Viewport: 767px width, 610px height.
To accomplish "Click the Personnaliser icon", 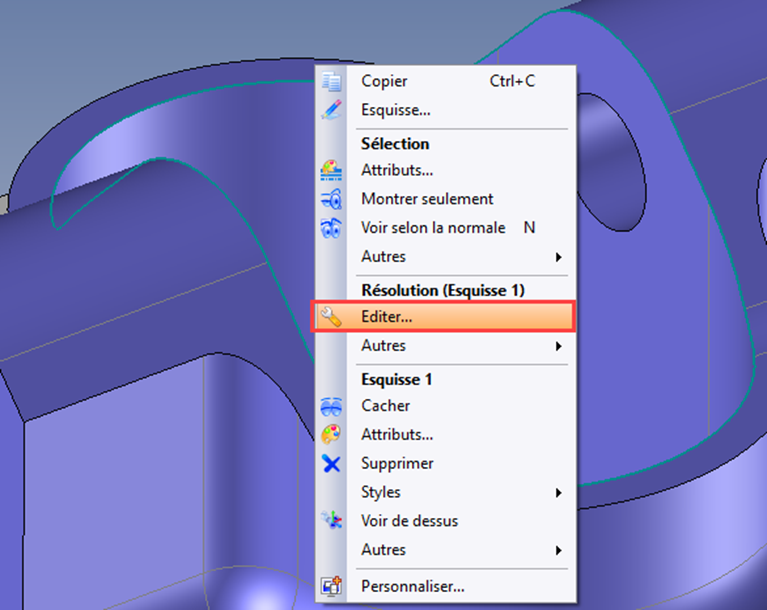I will pyautogui.click(x=331, y=586).
